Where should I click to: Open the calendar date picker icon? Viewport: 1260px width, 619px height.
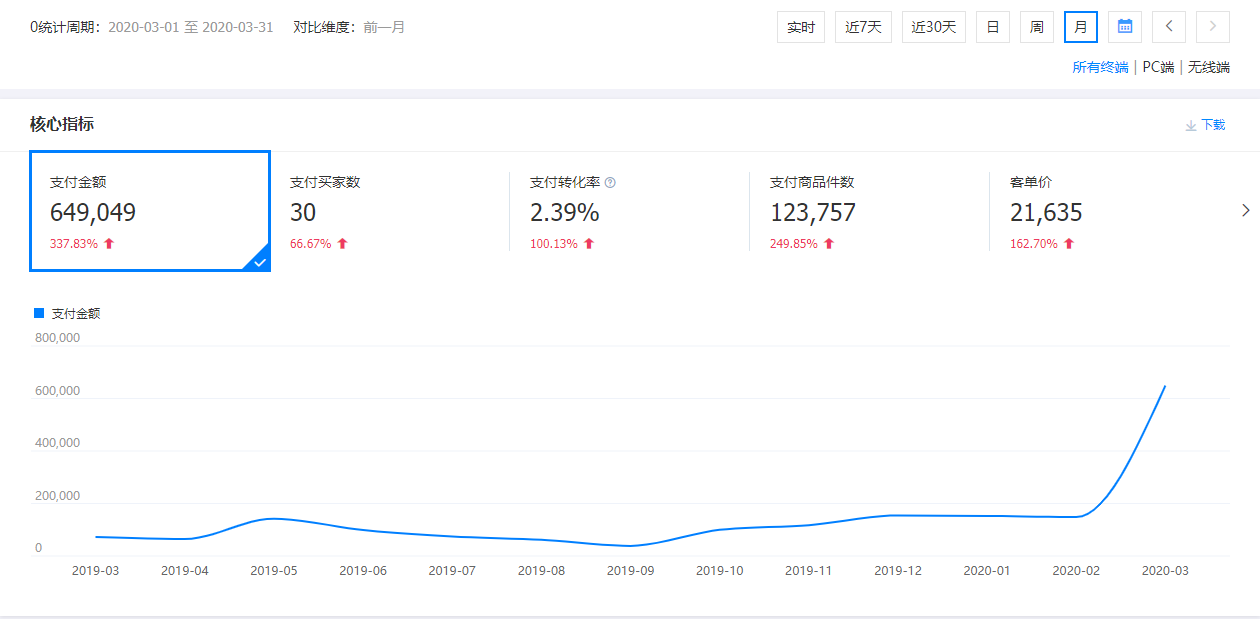(x=1125, y=27)
